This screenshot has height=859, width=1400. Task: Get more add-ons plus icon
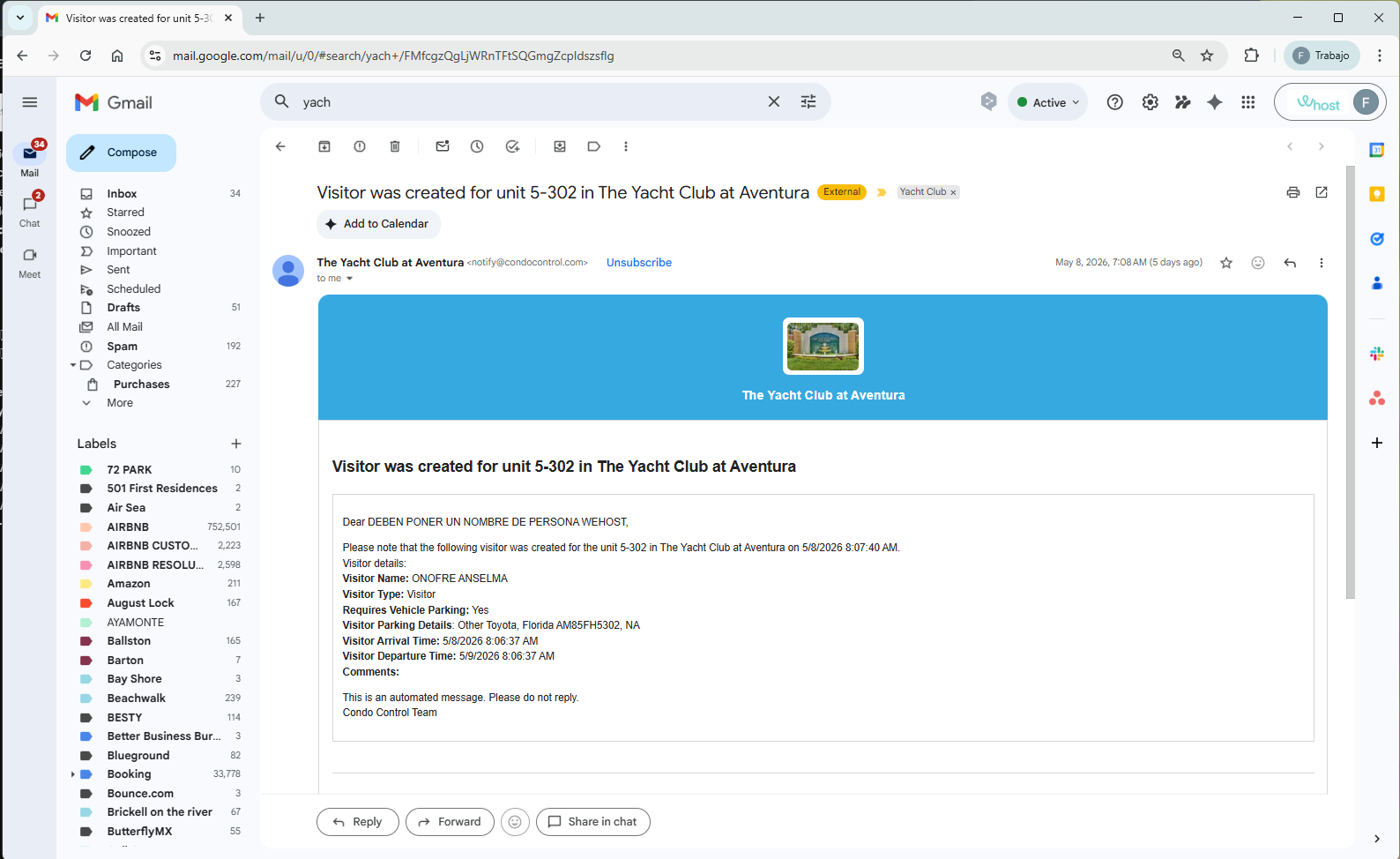pos(1377,443)
